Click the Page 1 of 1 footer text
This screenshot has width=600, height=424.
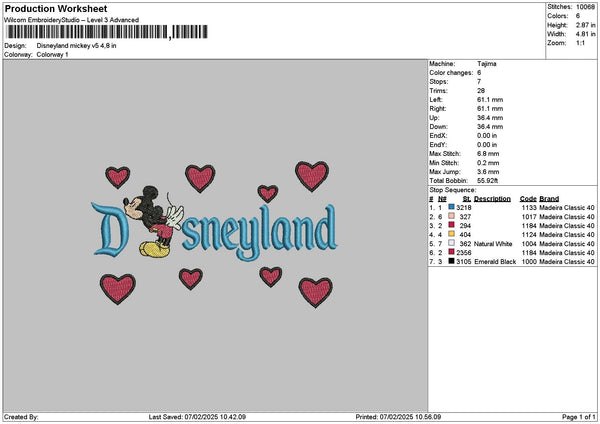579,417
